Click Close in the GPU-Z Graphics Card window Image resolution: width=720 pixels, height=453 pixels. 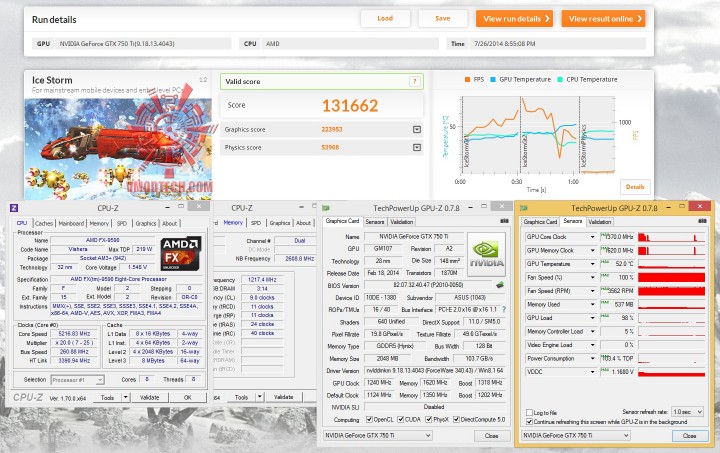click(x=491, y=436)
